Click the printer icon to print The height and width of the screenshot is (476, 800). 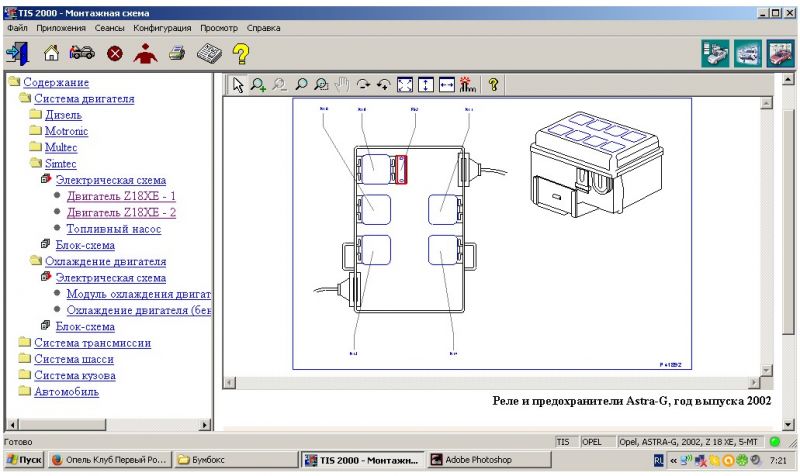tap(177, 54)
